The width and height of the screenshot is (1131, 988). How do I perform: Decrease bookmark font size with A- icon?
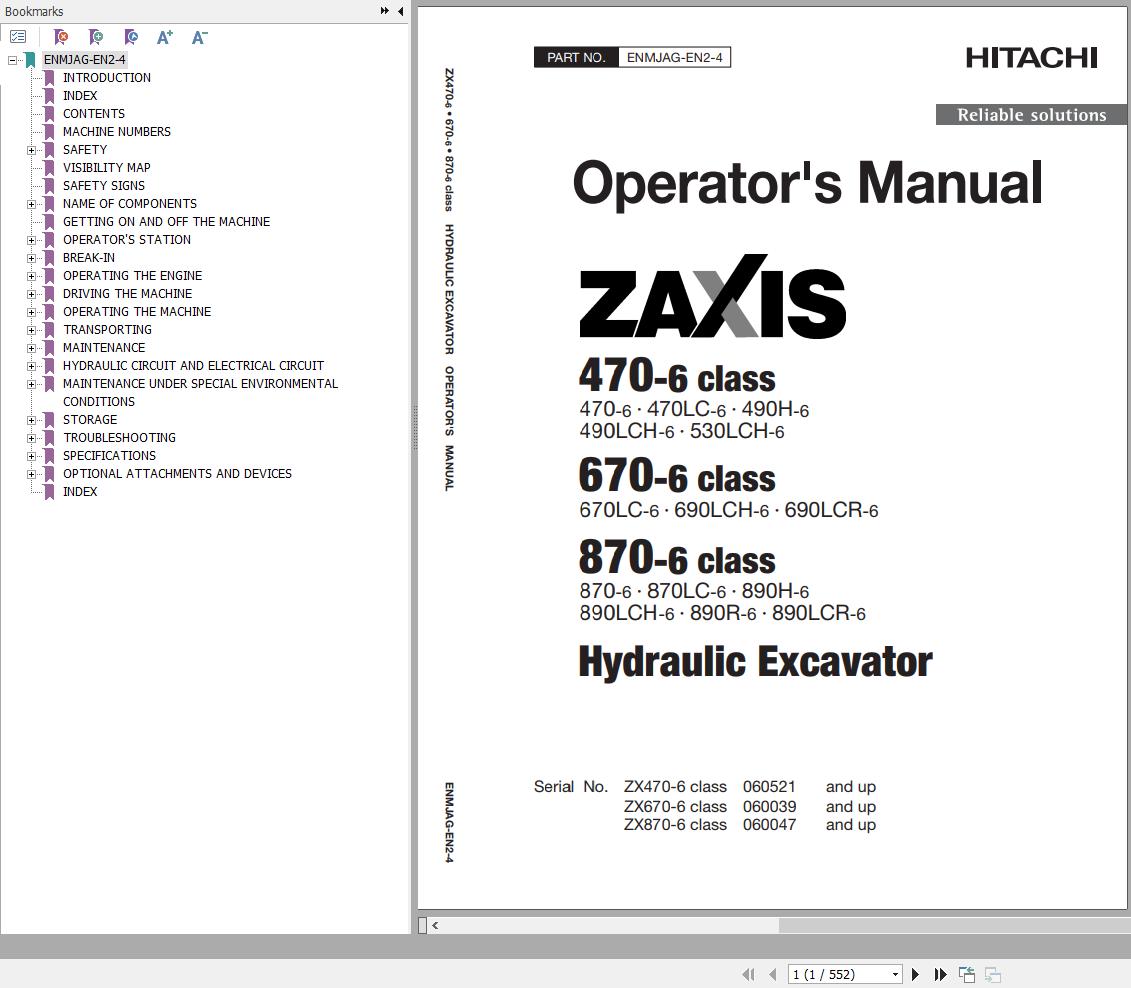pos(199,37)
